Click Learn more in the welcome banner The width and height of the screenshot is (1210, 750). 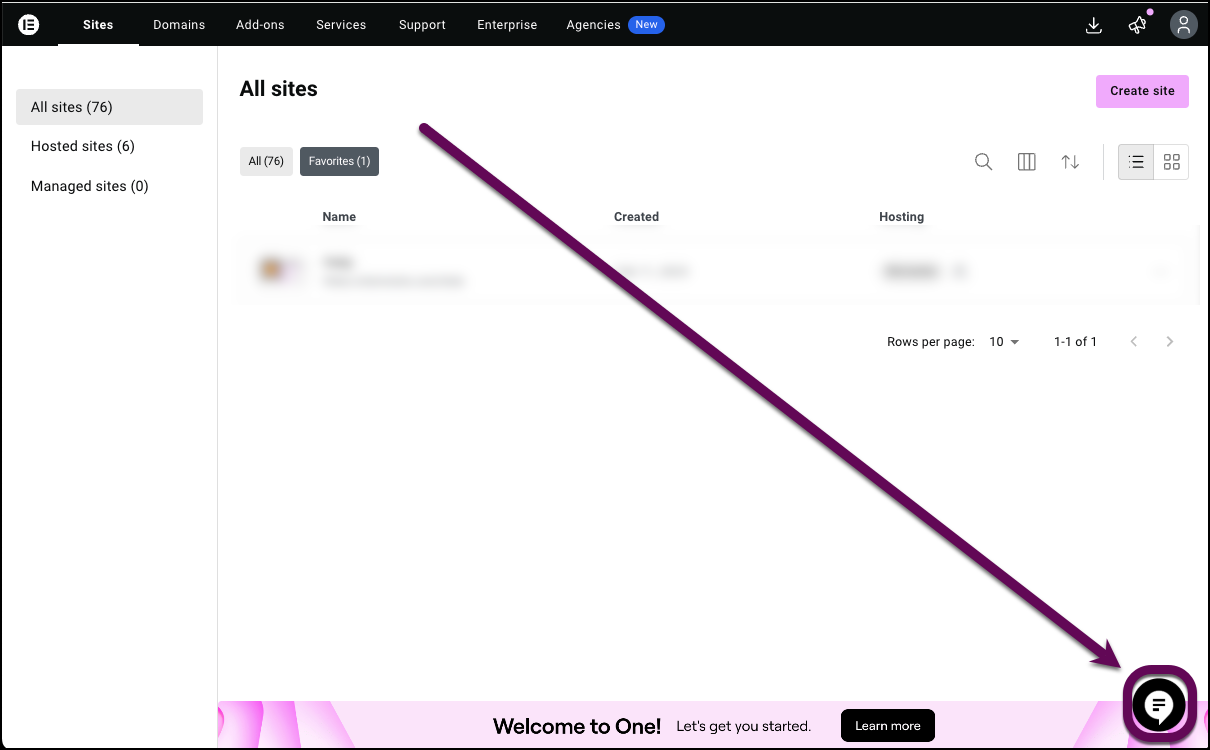[x=887, y=725]
